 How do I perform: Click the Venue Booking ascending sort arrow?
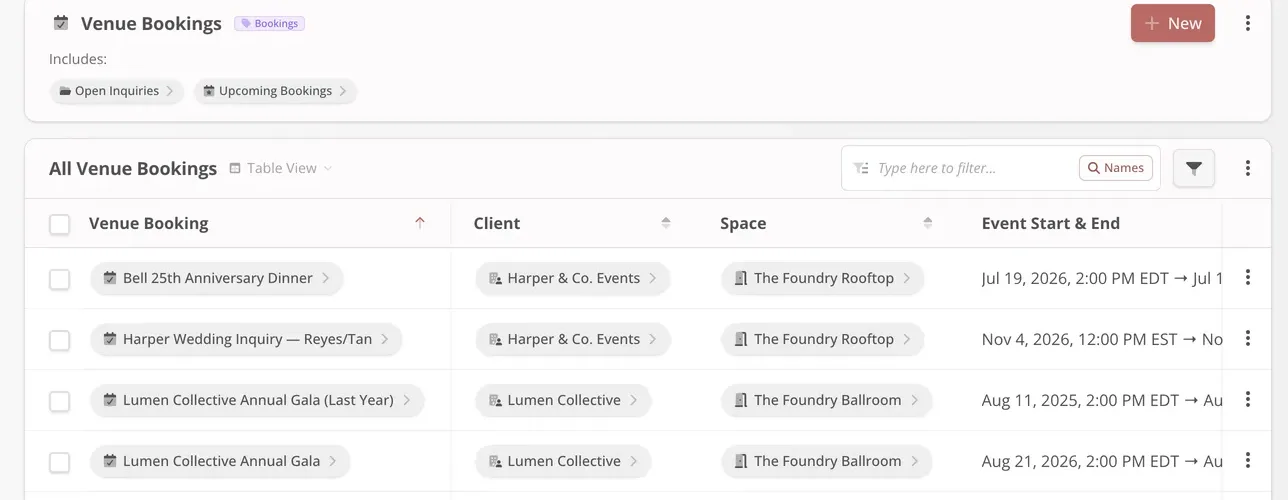pyautogui.click(x=420, y=223)
